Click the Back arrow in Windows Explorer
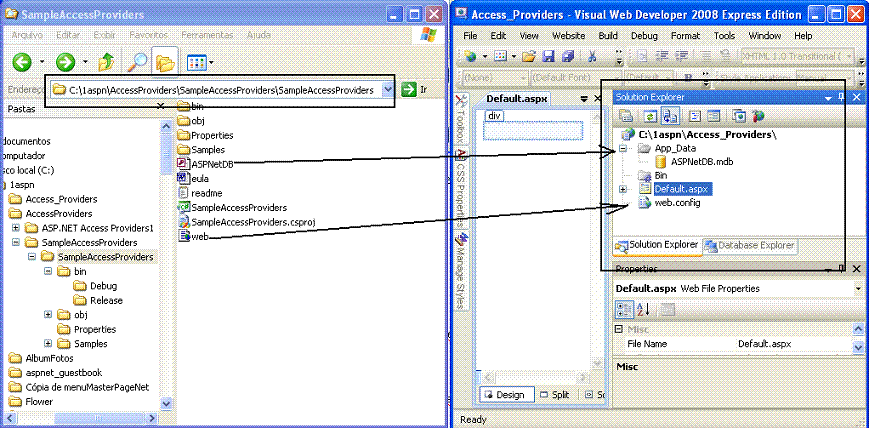This screenshot has height=428, width=869. click(22, 62)
